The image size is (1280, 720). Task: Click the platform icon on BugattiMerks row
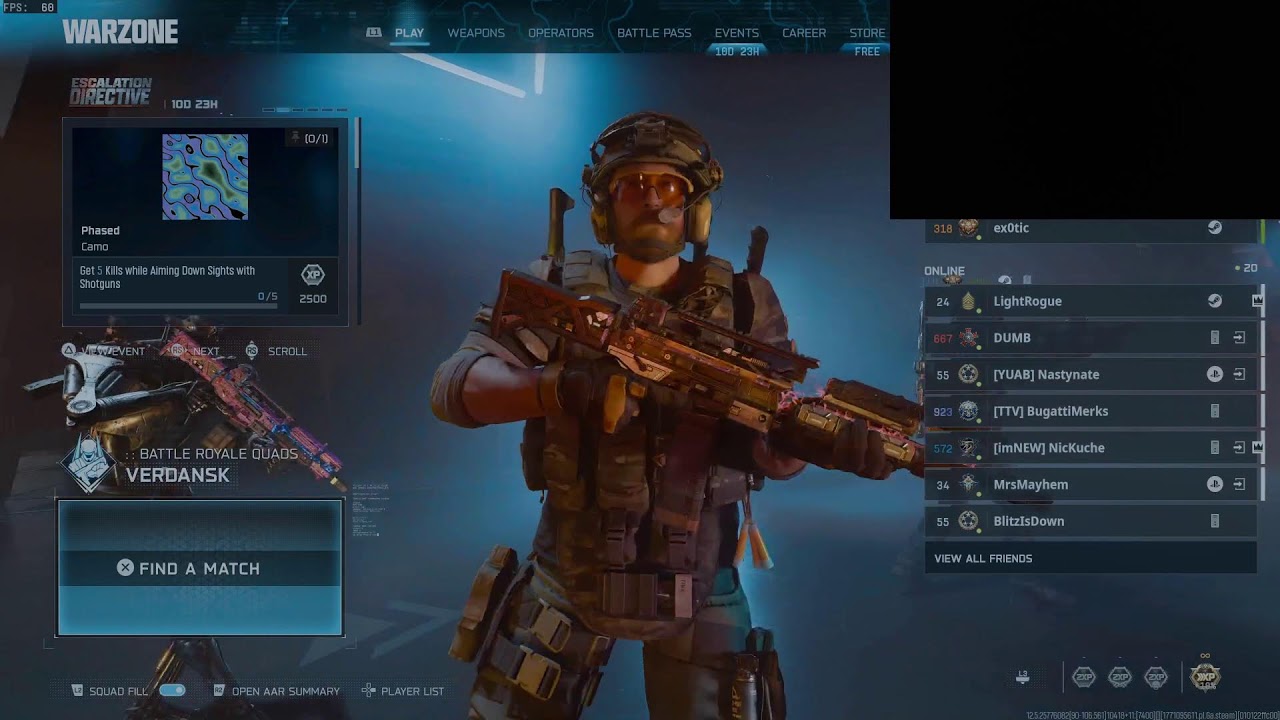pyautogui.click(x=1215, y=411)
